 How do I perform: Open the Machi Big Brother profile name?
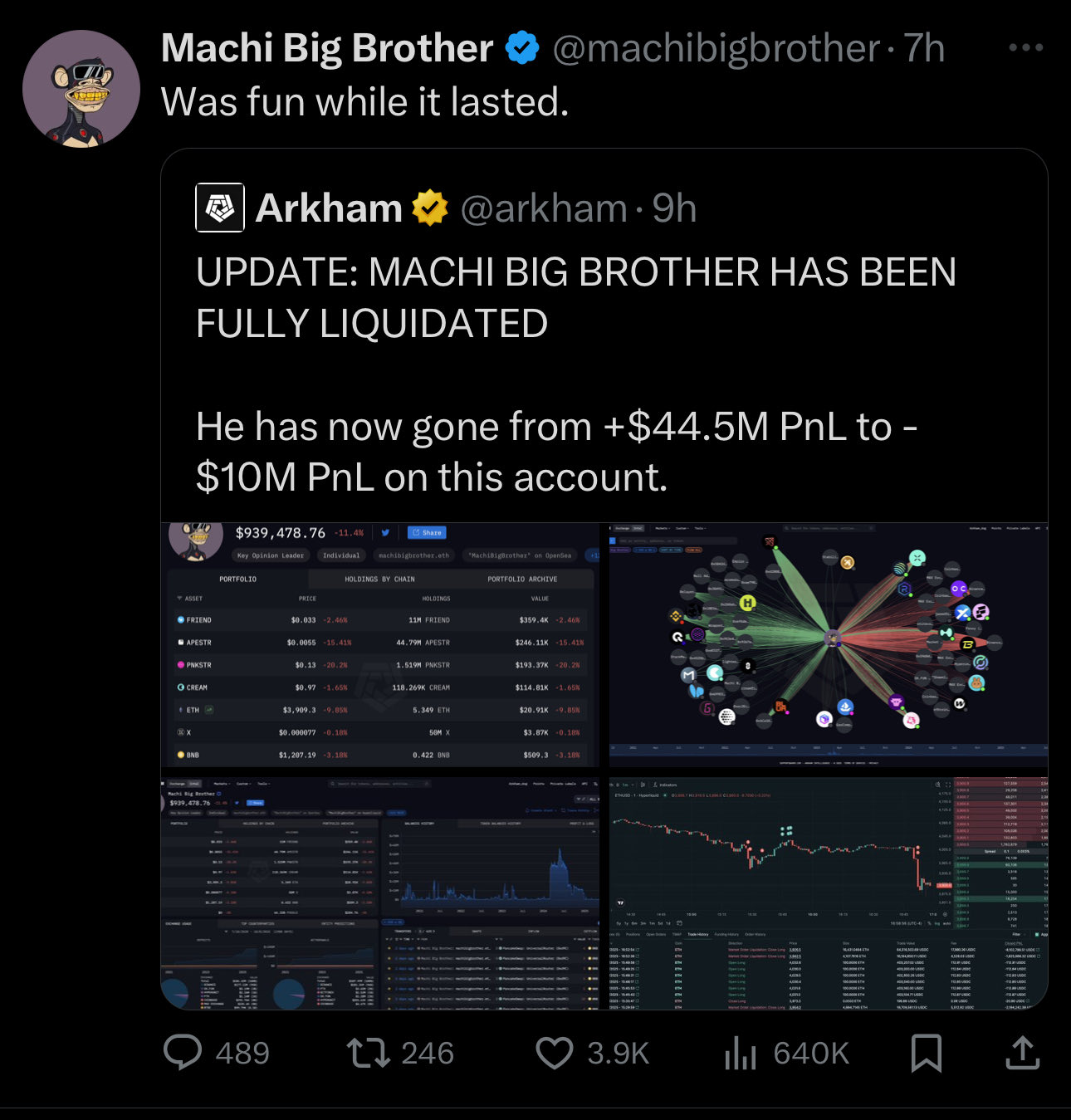(327, 48)
